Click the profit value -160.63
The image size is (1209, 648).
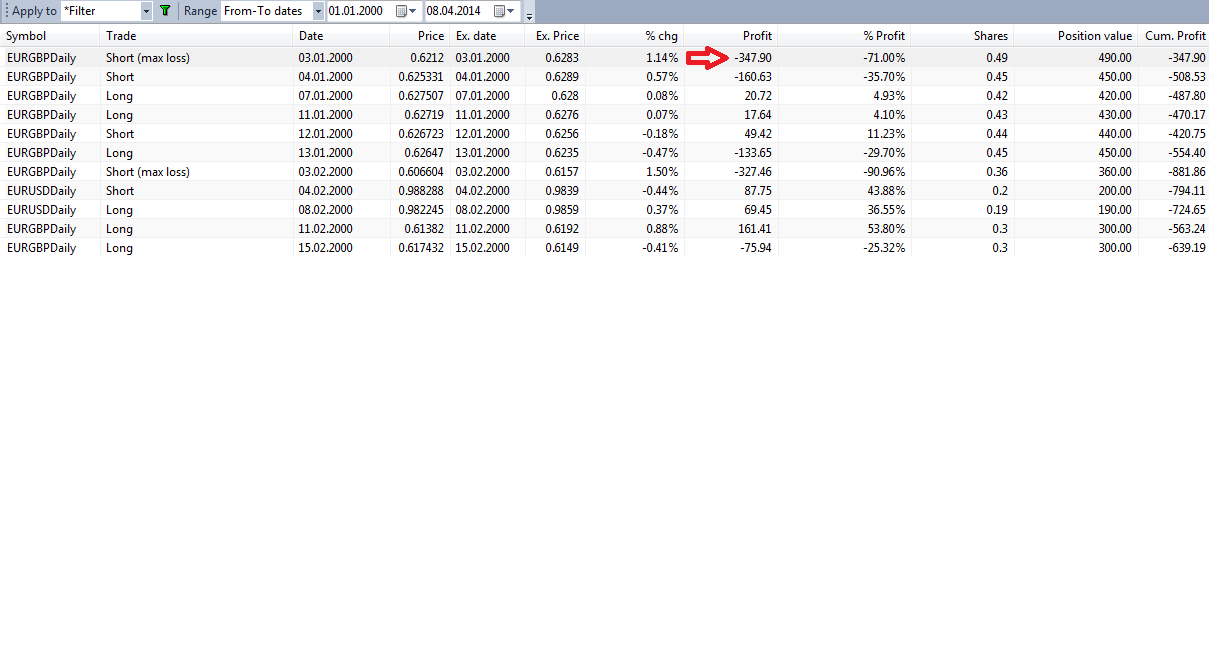click(752, 77)
